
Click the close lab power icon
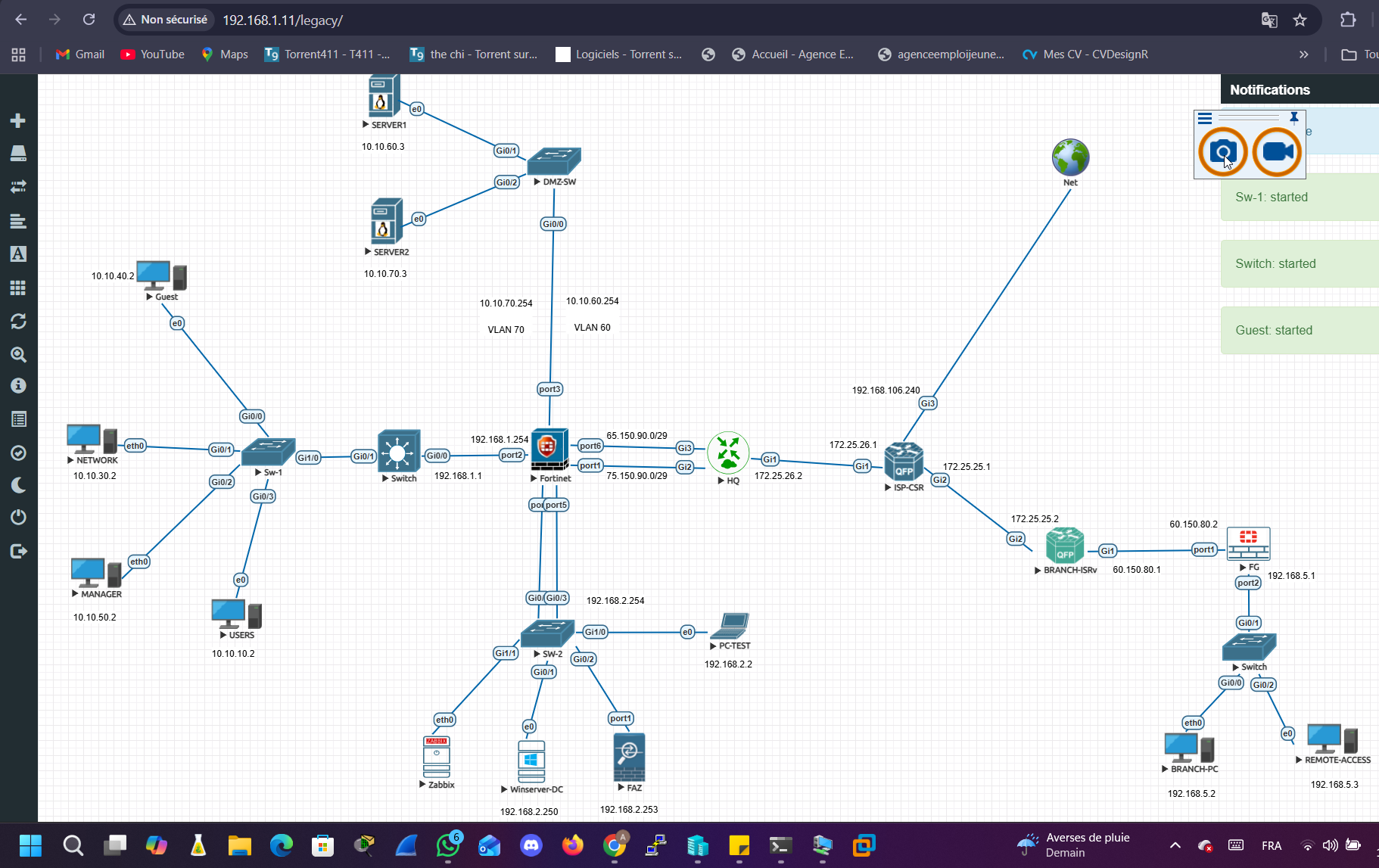[18, 518]
